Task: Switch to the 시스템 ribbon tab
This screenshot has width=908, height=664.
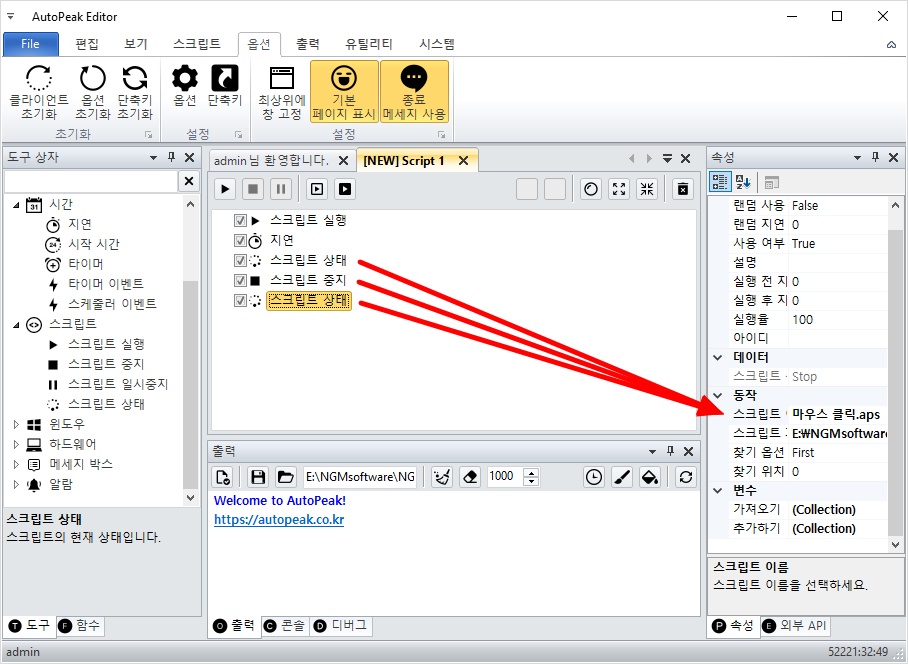Action: (x=437, y=44)
